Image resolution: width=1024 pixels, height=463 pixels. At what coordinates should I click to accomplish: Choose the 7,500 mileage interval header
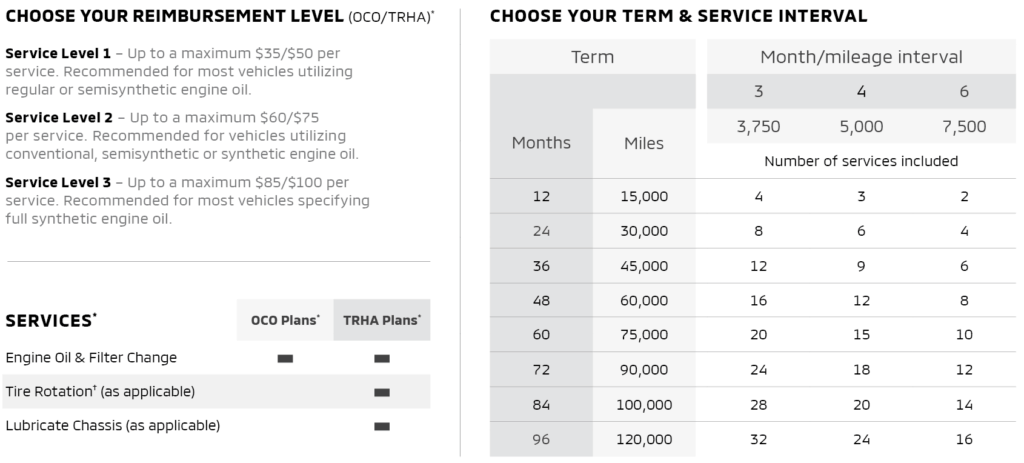[964, 127]
